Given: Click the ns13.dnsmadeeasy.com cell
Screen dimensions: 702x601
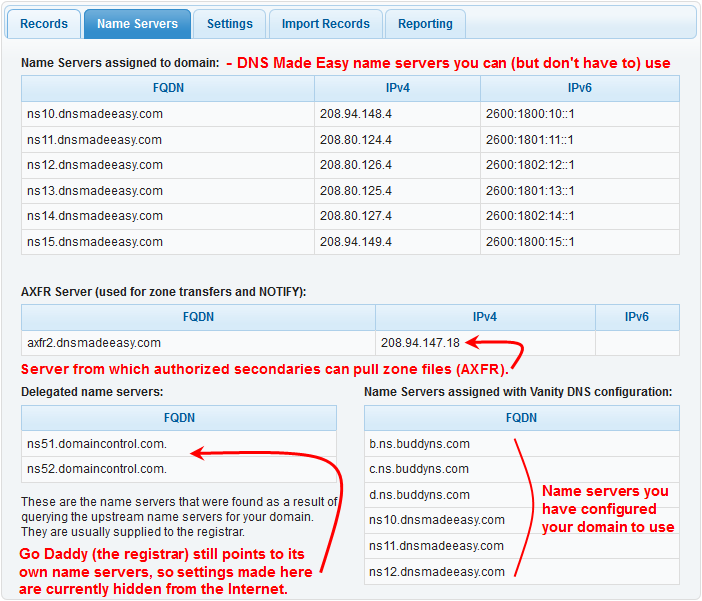Looking at the screenshot, I should click(168, 191).
